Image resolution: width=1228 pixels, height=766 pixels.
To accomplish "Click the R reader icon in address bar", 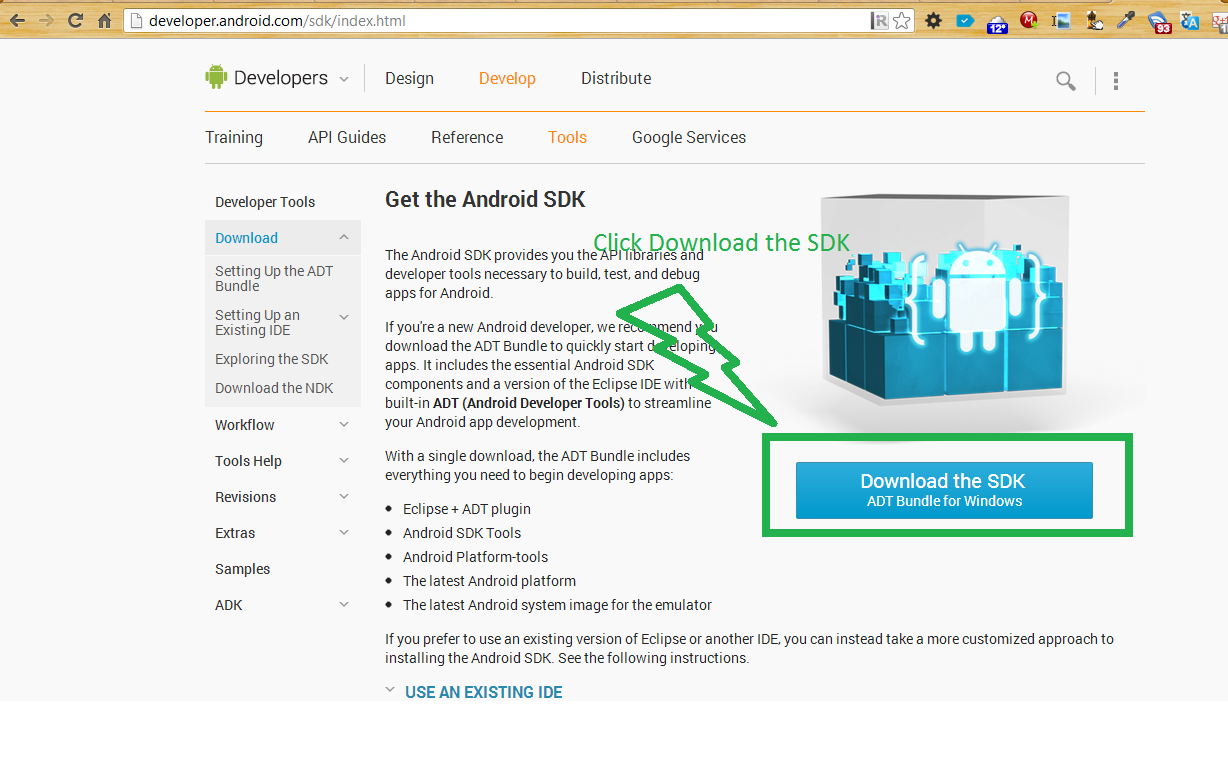I will coord(880,20).
